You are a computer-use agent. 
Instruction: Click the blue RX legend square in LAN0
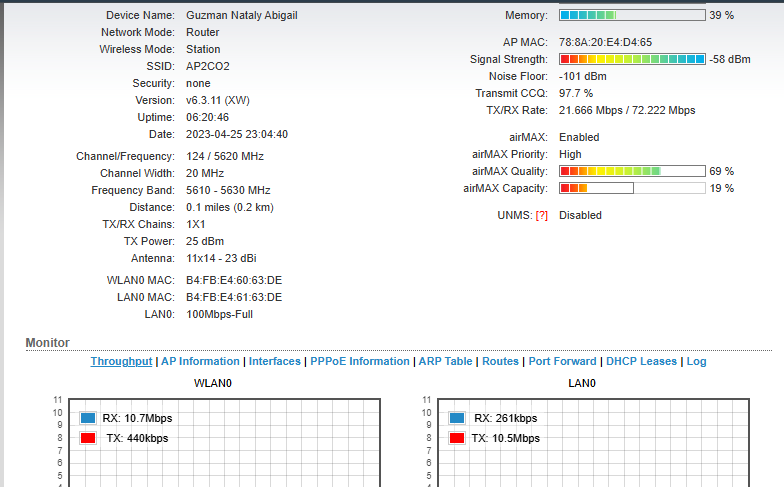pos(457,418)
